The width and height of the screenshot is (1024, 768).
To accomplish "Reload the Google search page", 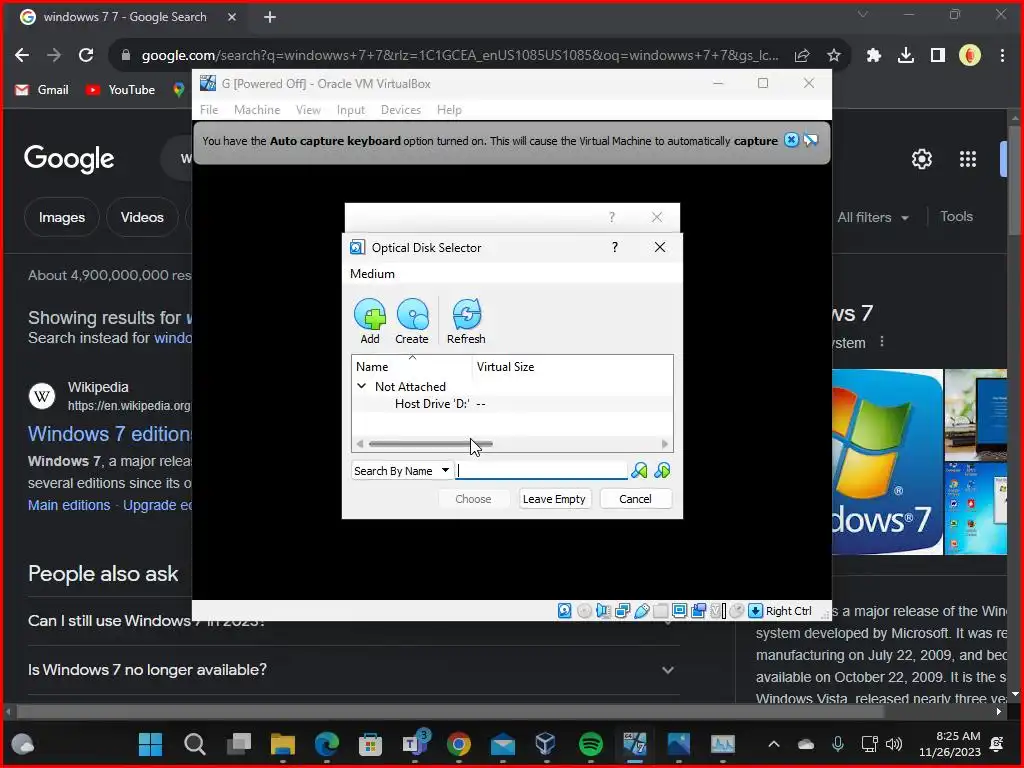I will (x=86, y=56).
